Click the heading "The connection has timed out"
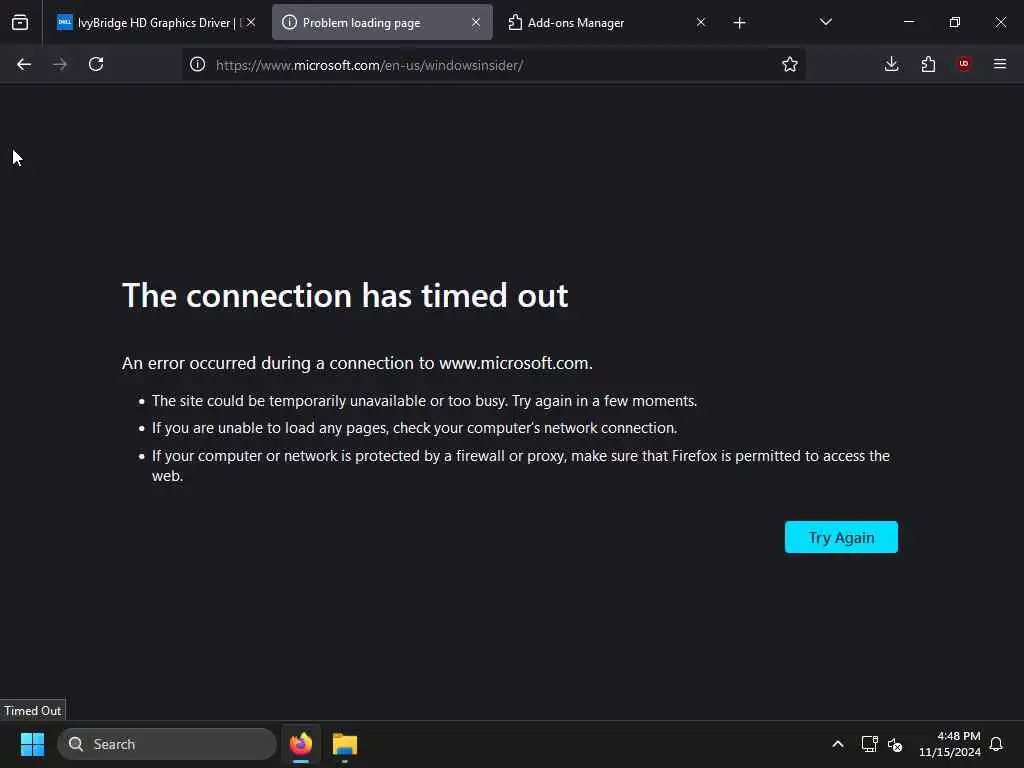1024x768 pixels. point(345,295)
